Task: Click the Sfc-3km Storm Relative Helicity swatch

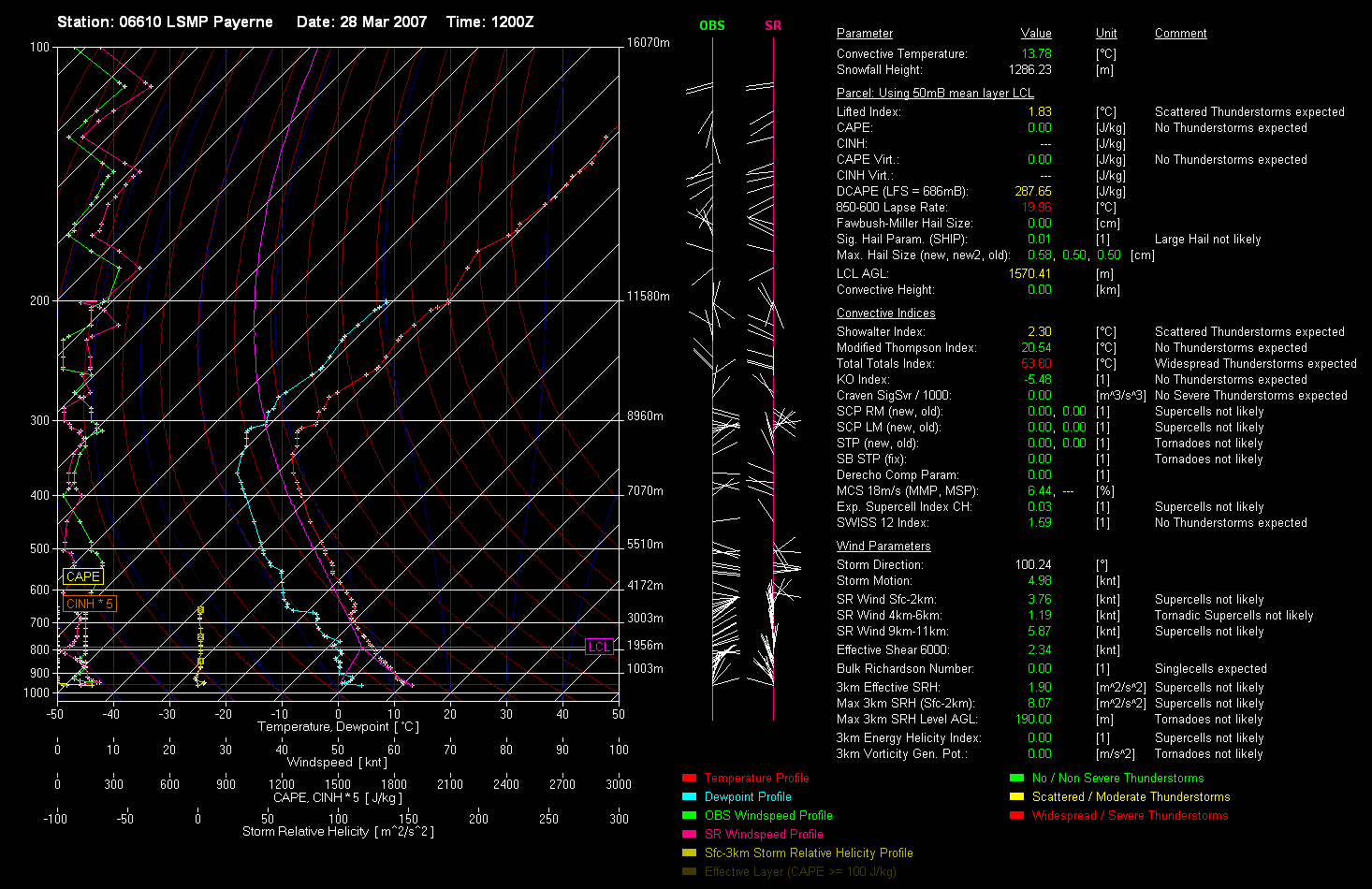Action: [689, 853]
